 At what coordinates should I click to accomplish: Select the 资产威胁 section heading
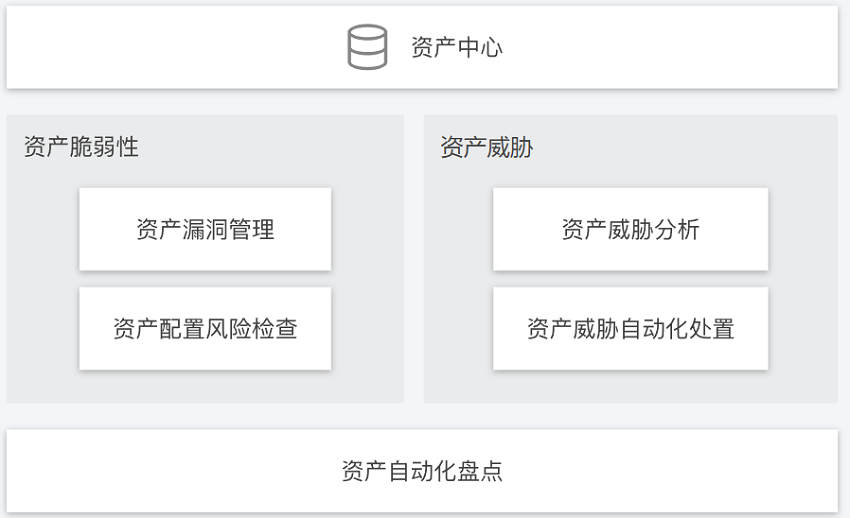pos(487,147)
